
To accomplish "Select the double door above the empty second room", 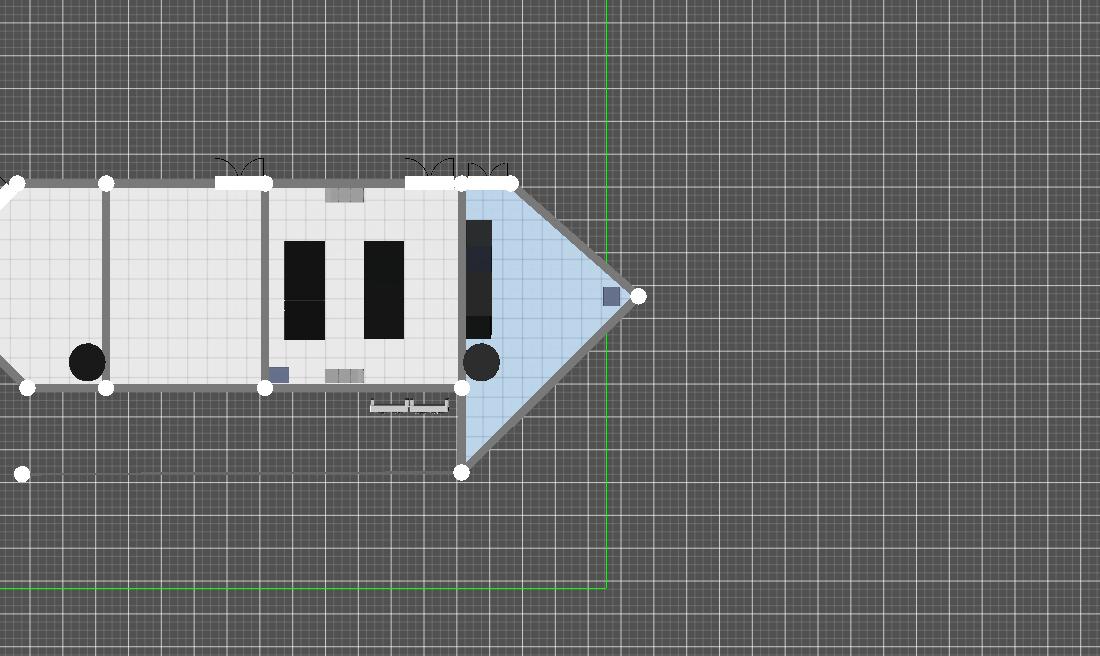I will click(x=239, y=174).
